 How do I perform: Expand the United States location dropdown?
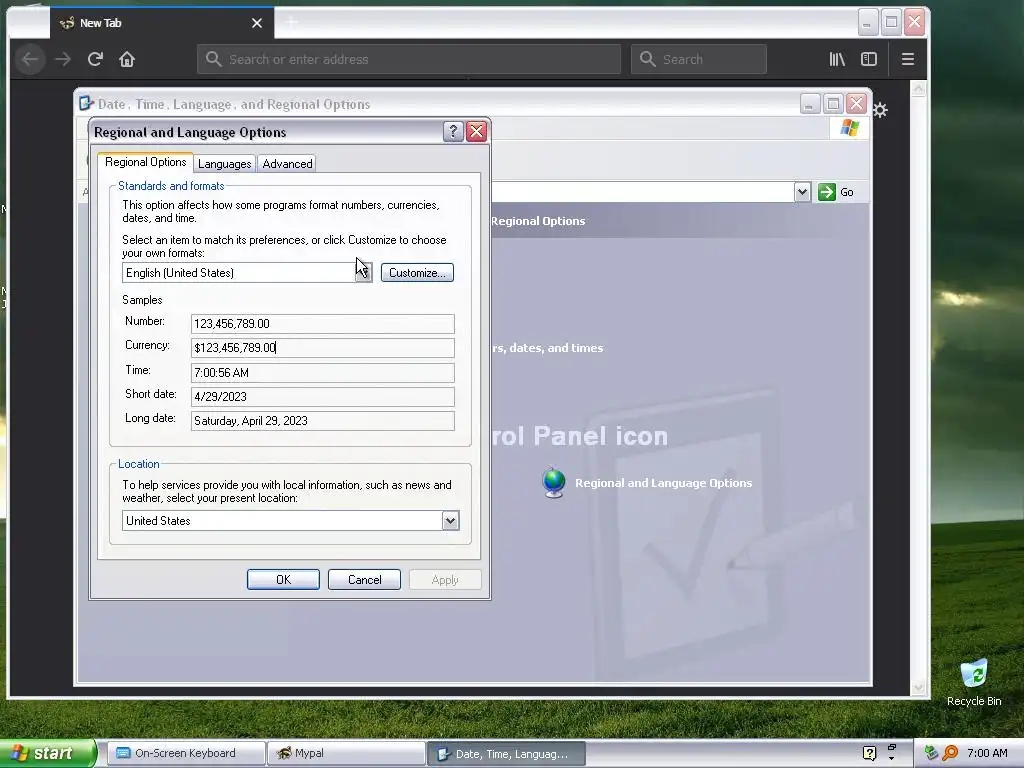(x=451, y=520)
